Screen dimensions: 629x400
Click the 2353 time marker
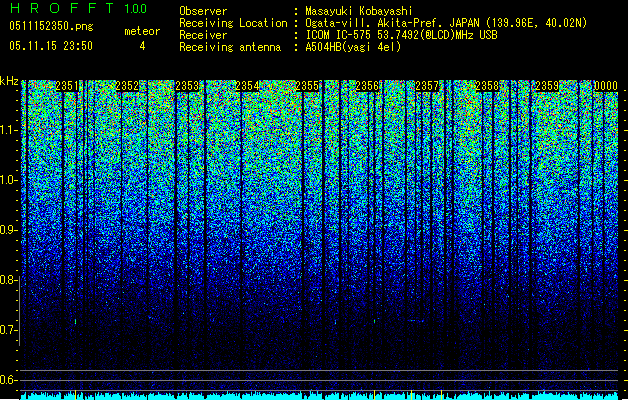point(187,86)
